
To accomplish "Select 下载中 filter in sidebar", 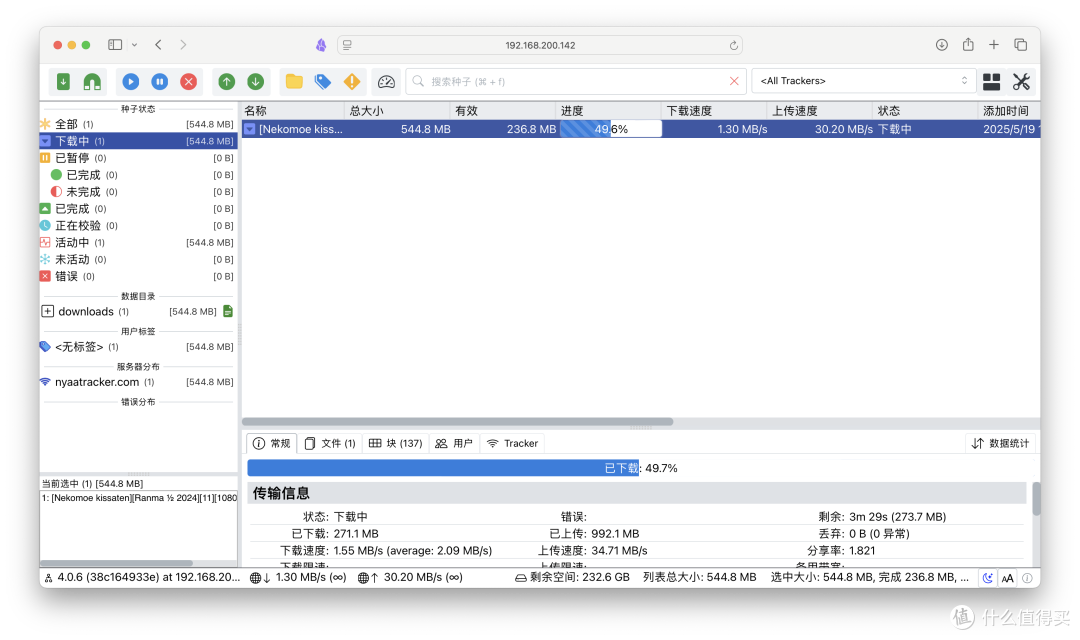I will (x=138, y=141).
